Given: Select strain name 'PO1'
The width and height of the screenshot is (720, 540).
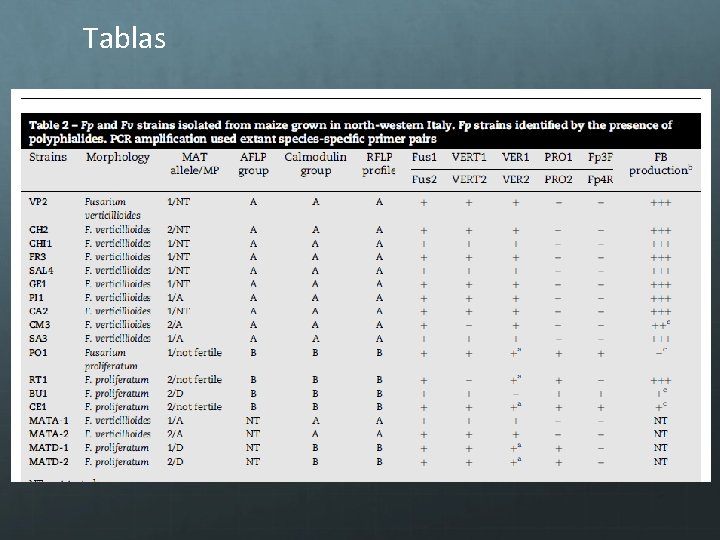Looking at the screenshot, I should coord(38,353).
